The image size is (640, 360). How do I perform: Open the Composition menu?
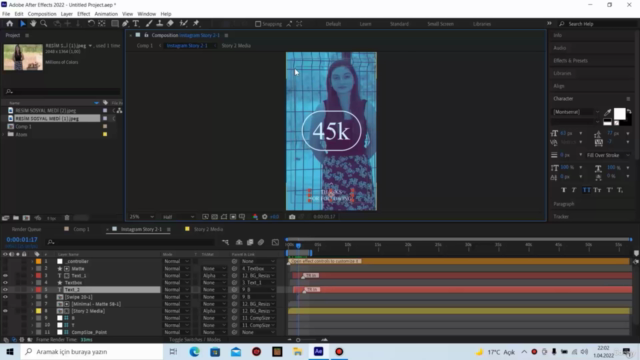pyautogui.click(x=42, y=14)
